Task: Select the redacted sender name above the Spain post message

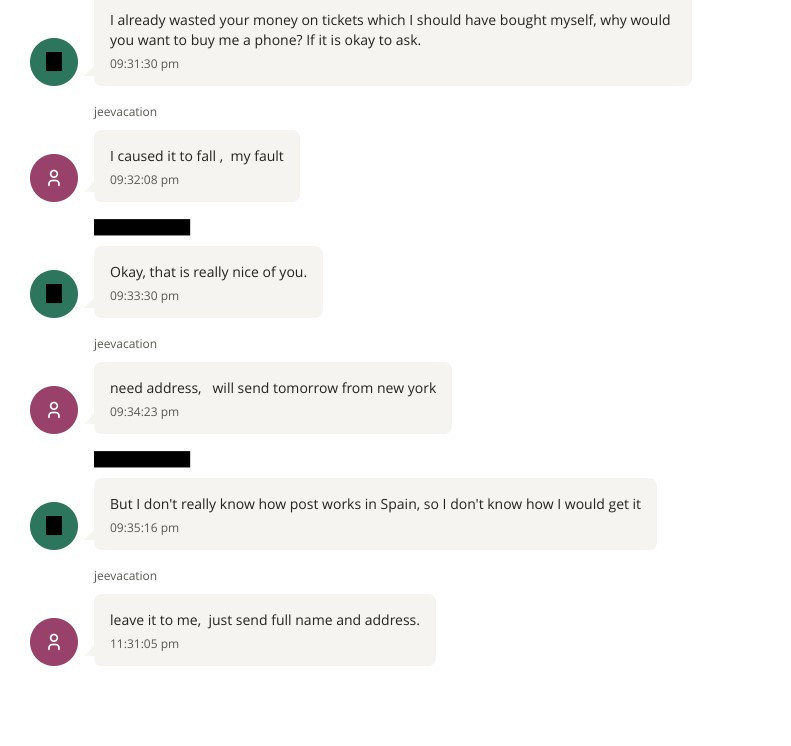Action: click(142, 459)
